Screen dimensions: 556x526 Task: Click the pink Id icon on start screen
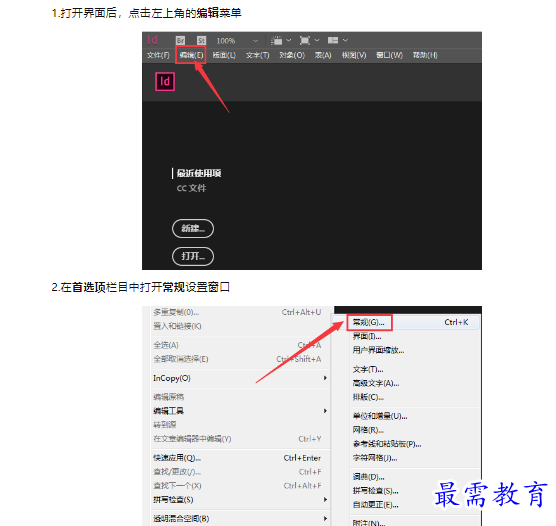click(x=165, y=82)
